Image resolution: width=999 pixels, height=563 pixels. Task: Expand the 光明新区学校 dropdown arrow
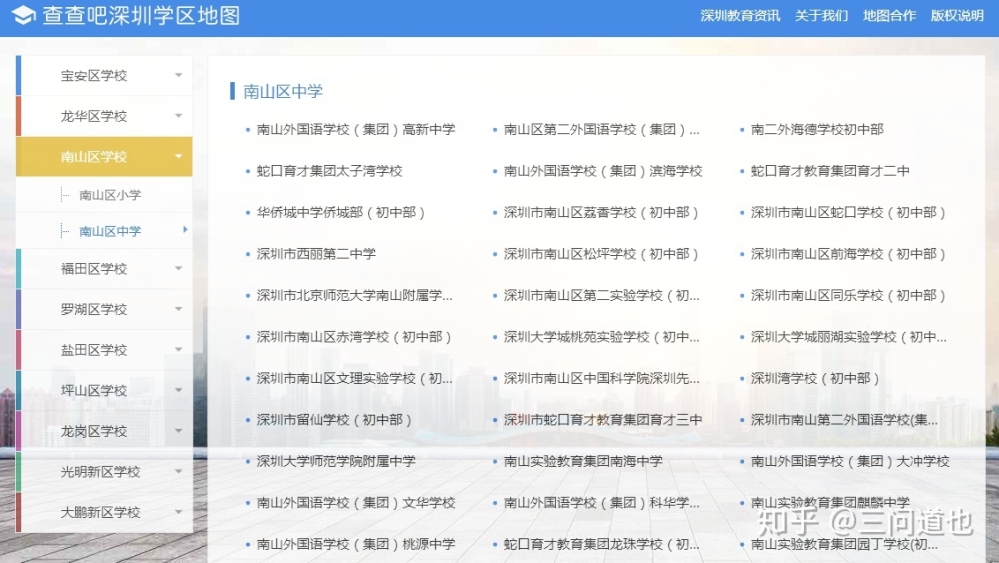tap(178, 471)
